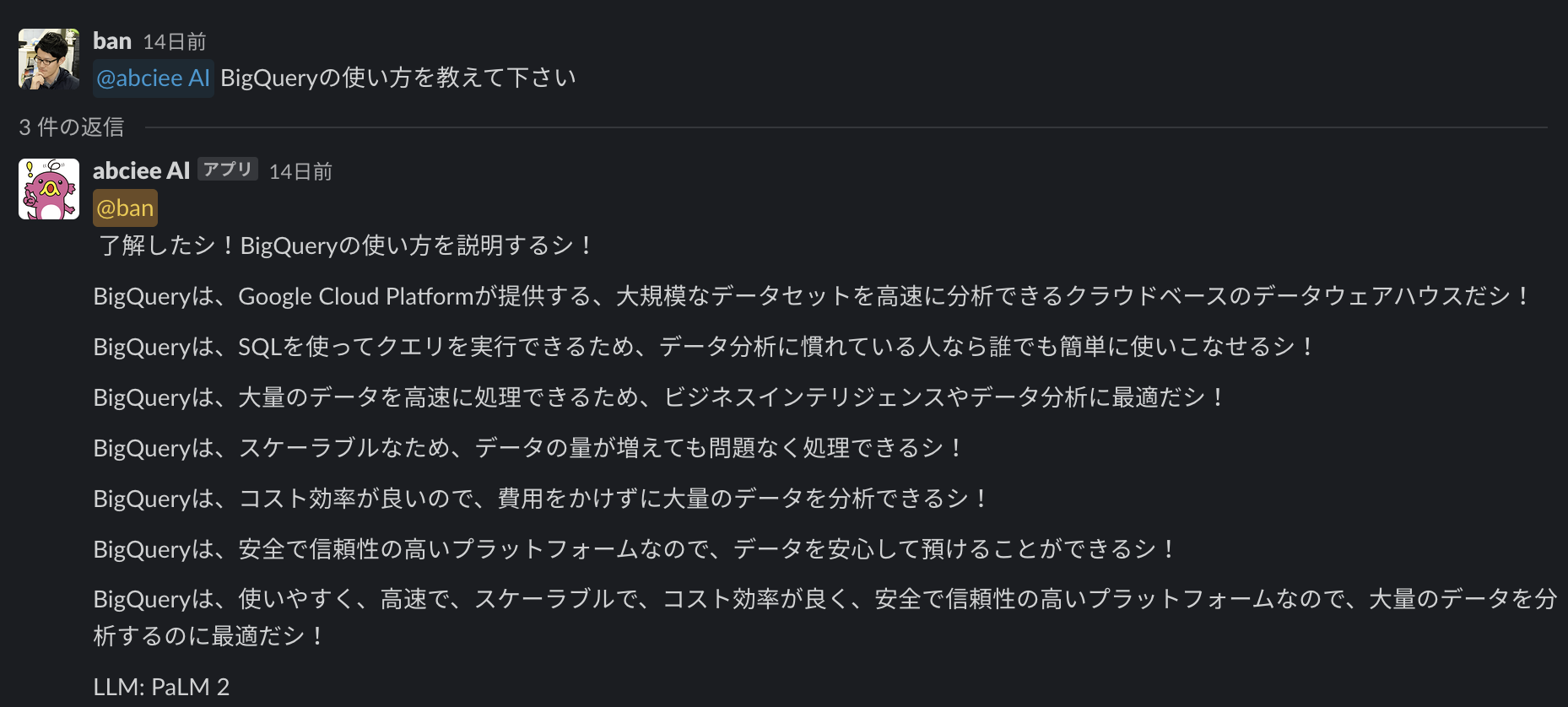Click the "3 件の返信" reply count
Image resolution: width=1568 pixels, height=707 pixels.
[72, 127]
